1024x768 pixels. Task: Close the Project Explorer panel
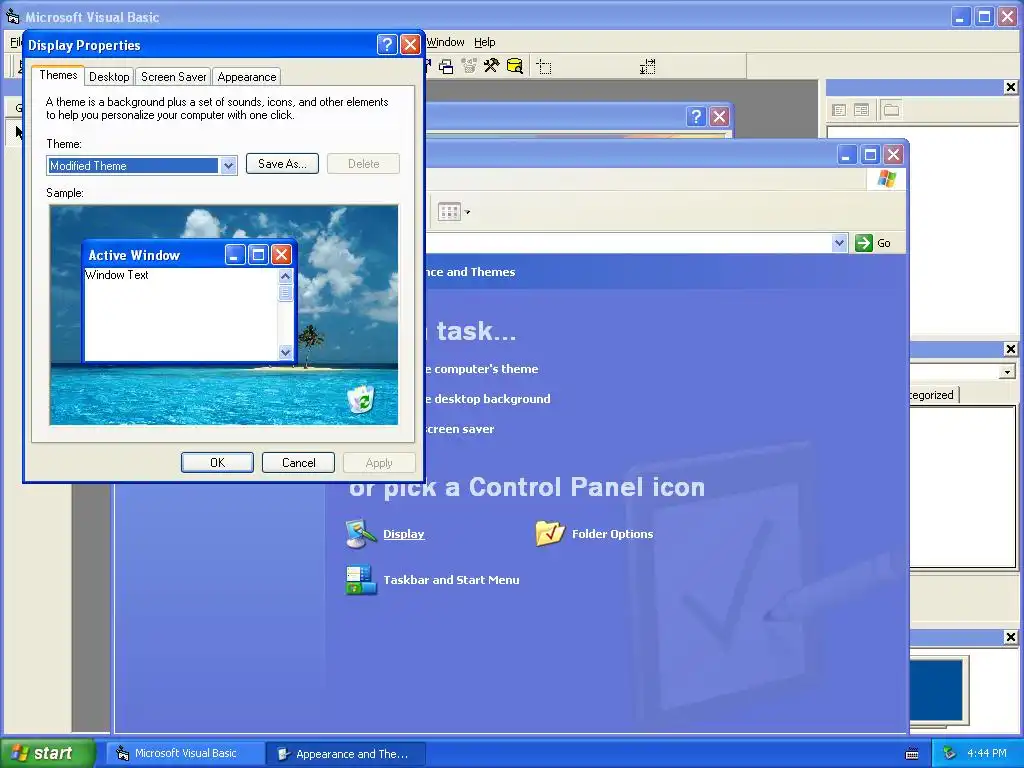click(1010, 87)
